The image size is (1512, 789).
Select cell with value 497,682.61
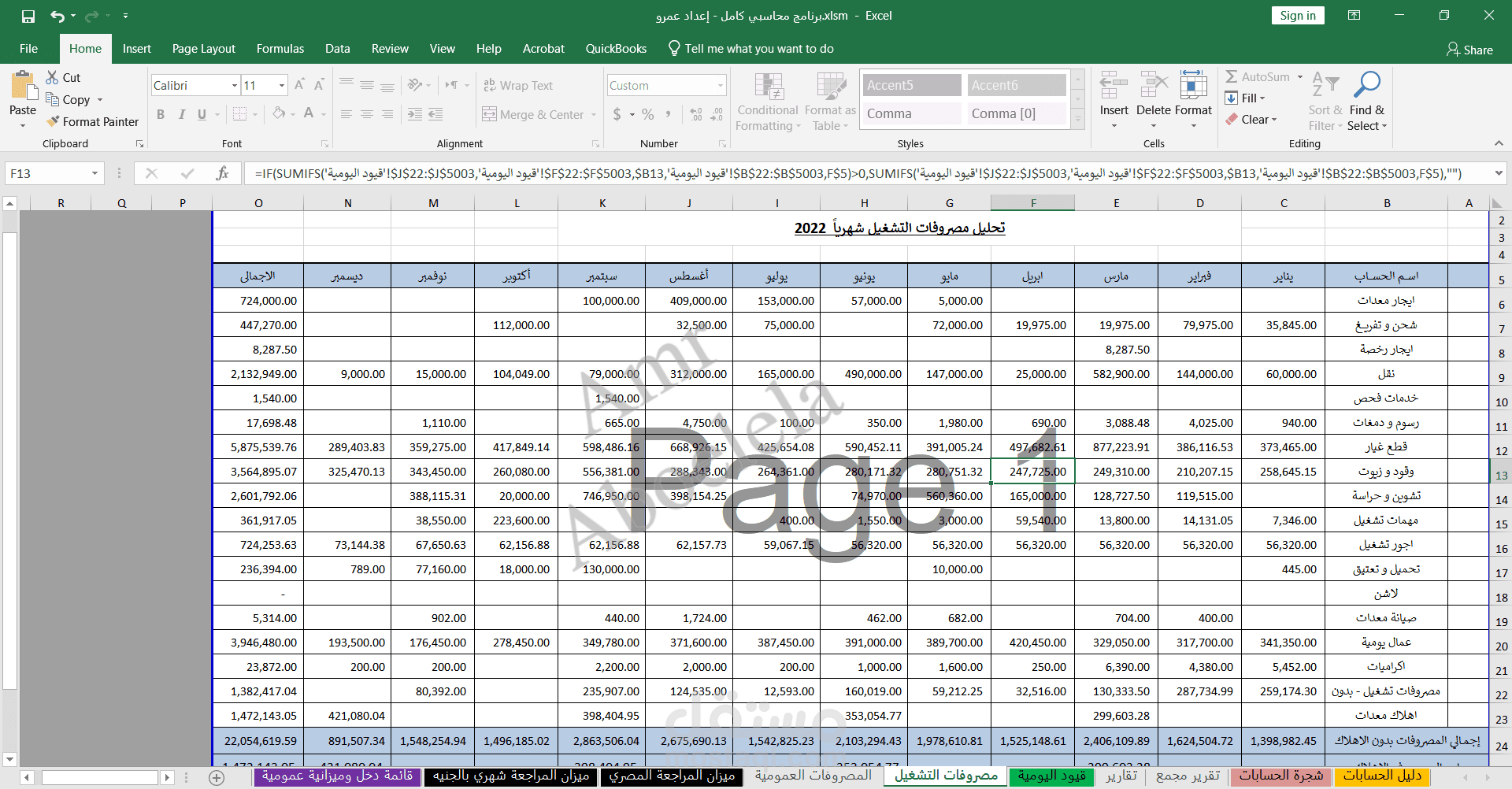coord(1032,446)
